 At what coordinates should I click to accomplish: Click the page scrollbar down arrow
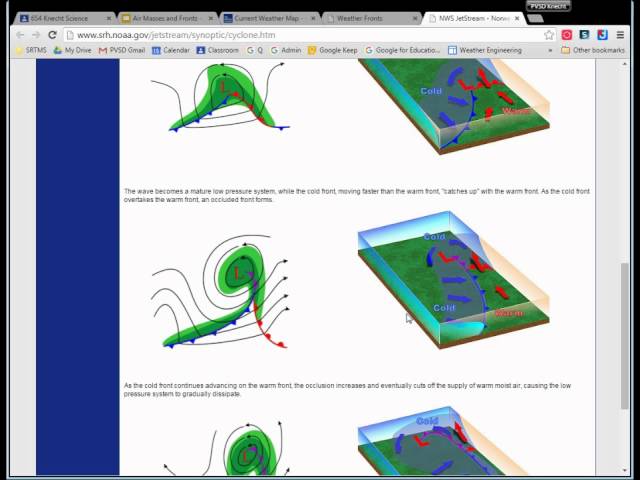624,471
